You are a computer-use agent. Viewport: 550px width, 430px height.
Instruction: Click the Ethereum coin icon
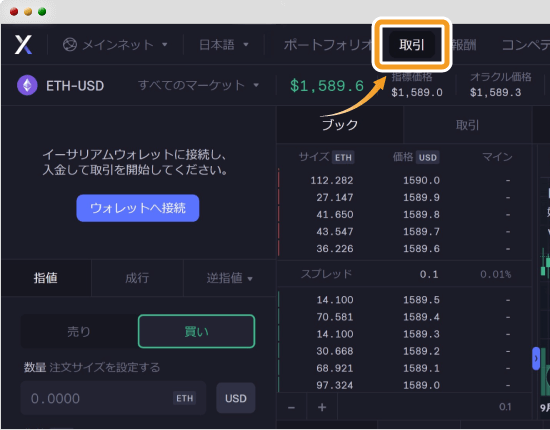click(x=27, y=85)
